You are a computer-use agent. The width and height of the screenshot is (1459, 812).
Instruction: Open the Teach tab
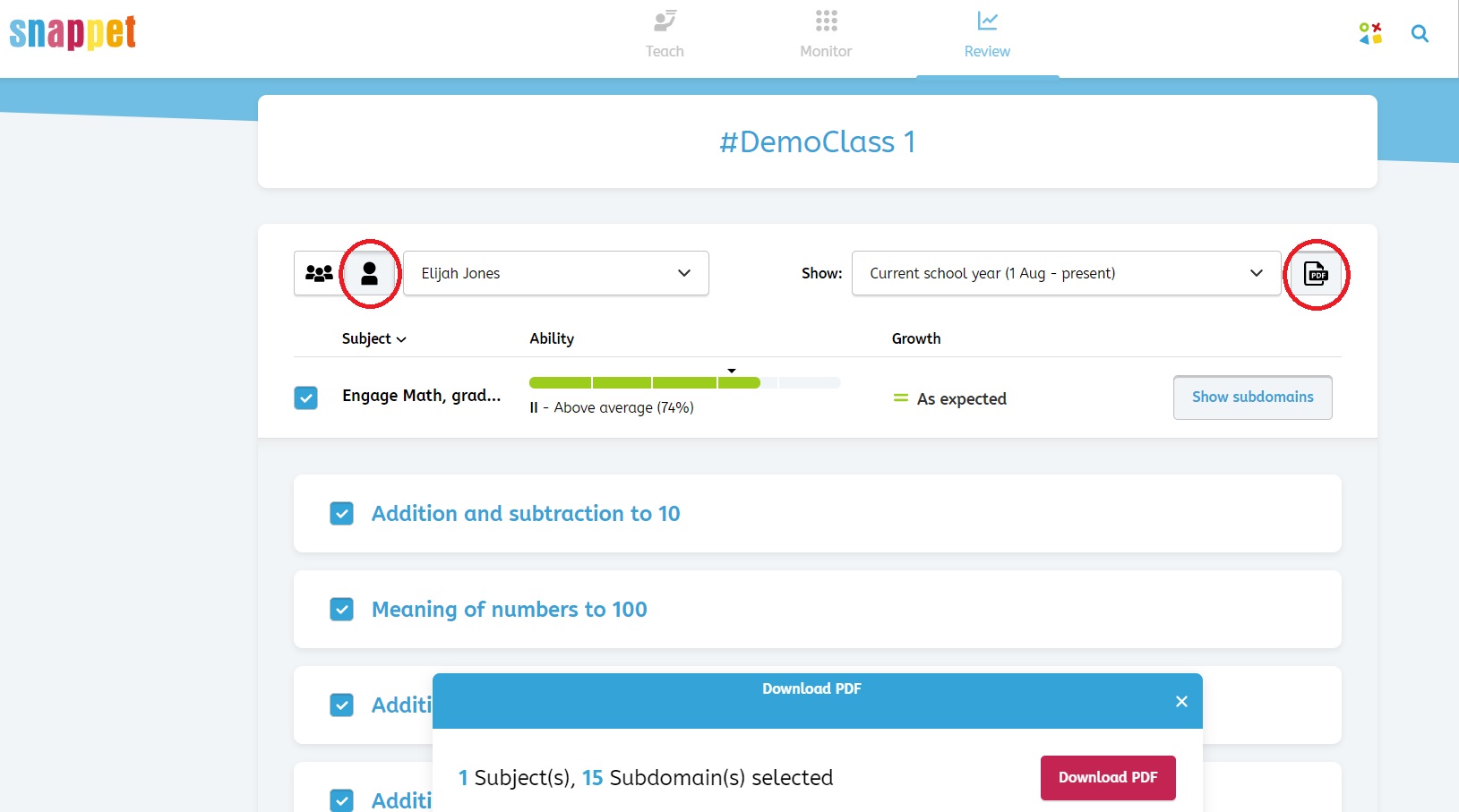tap(665, 34)
